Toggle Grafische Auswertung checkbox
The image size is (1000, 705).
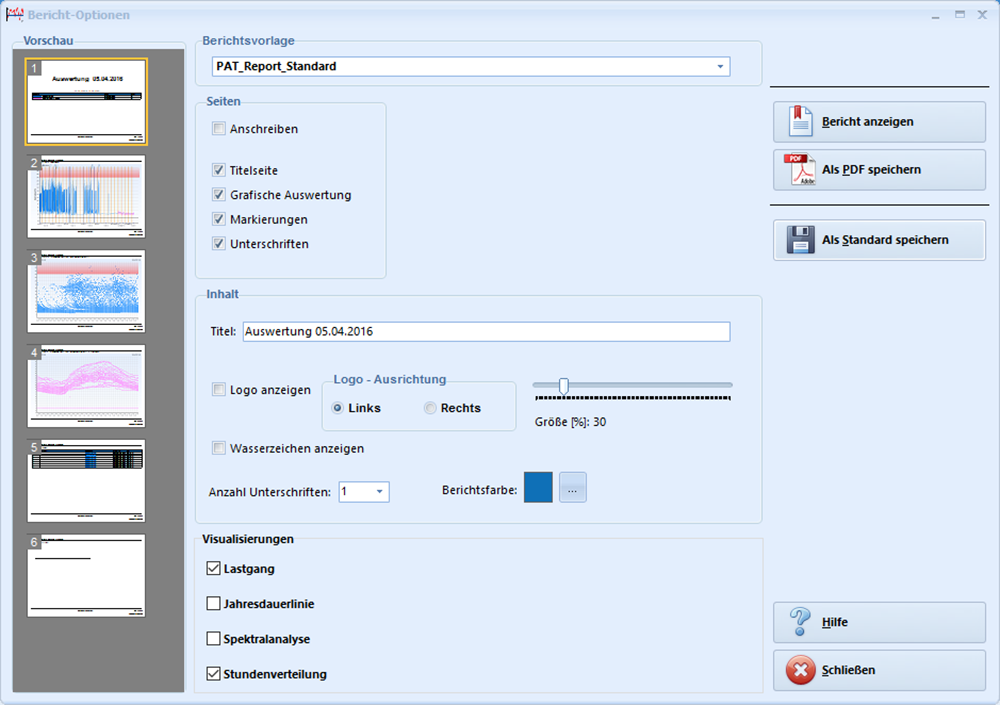pos(219,195)
